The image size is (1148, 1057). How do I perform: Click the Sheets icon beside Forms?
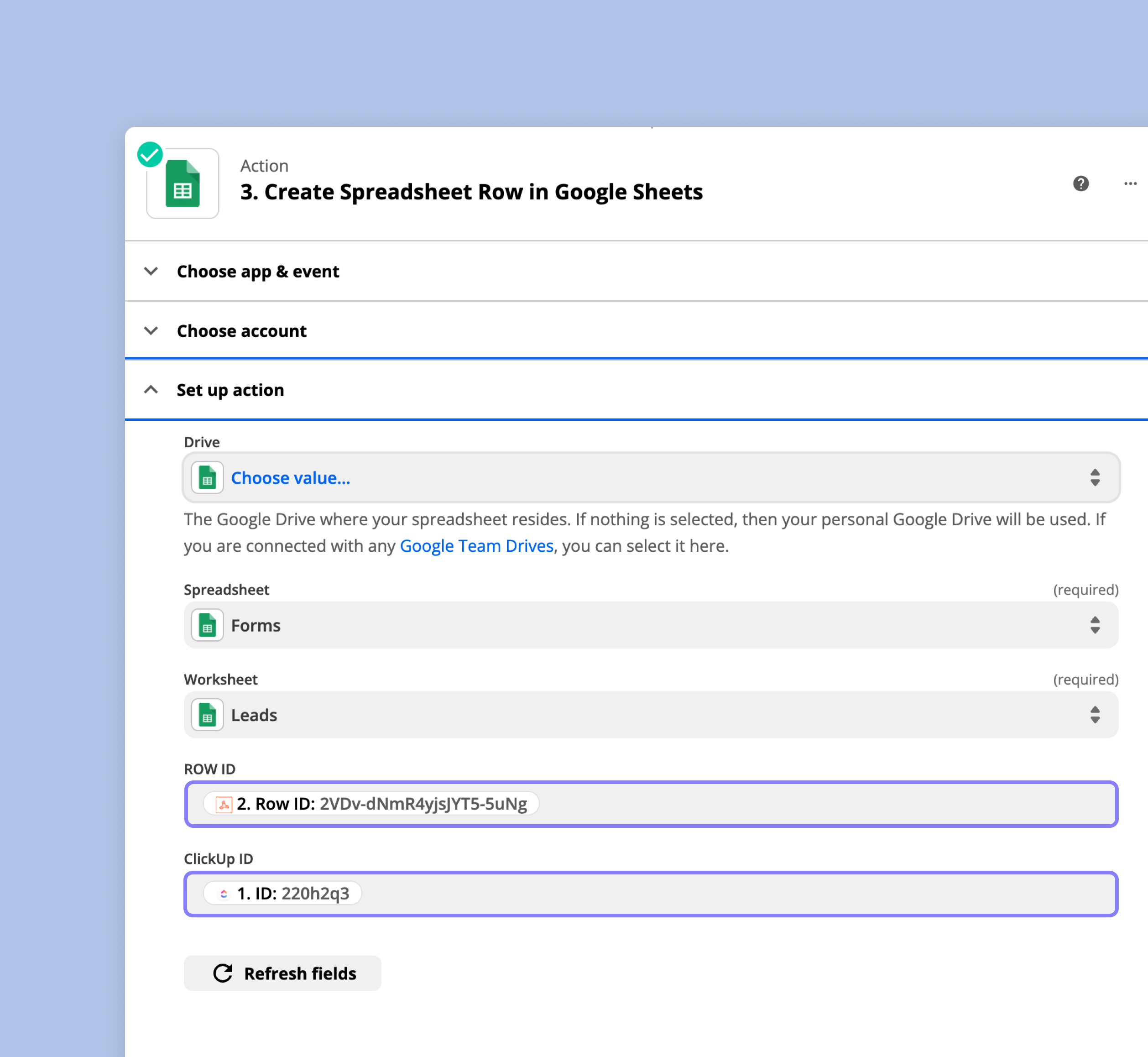coord(207,625)
